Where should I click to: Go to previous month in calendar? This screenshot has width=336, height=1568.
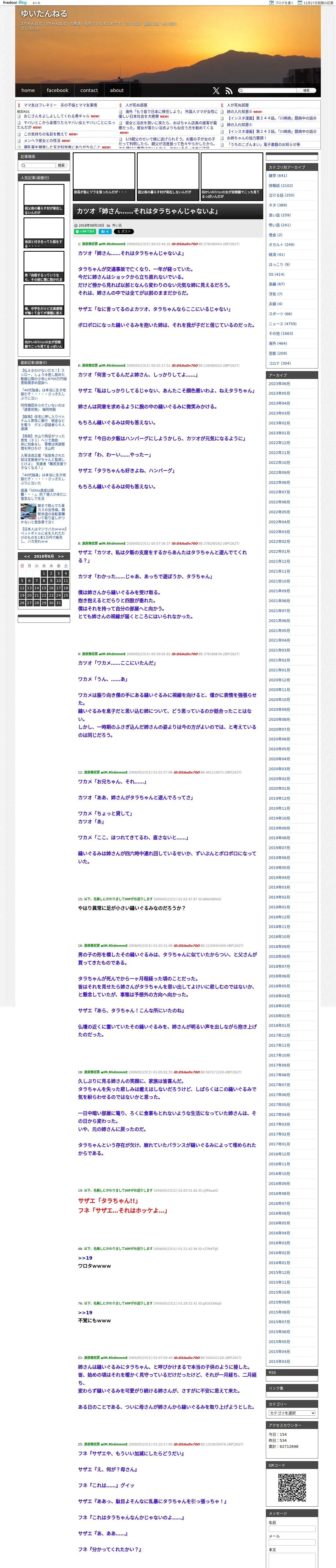point(27,556)
